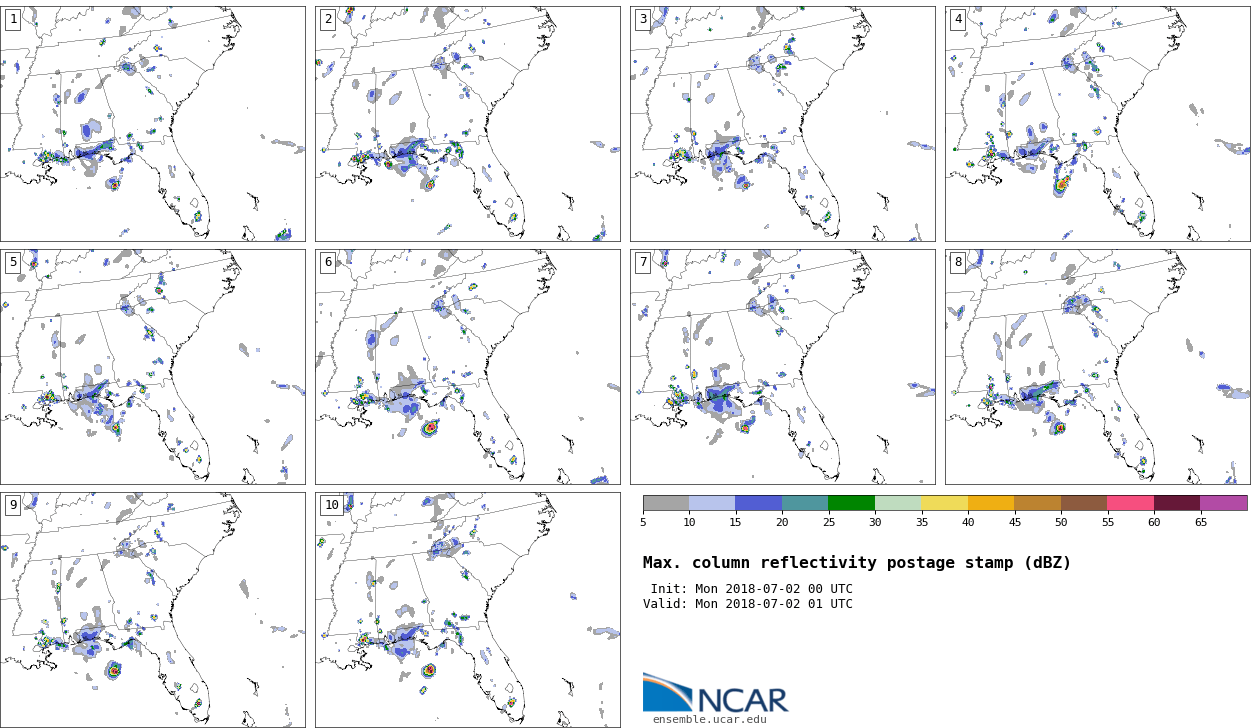Click ensemble member 4 map
The width and height of the screenshot is (1260, 728).
click(1097, 123)
